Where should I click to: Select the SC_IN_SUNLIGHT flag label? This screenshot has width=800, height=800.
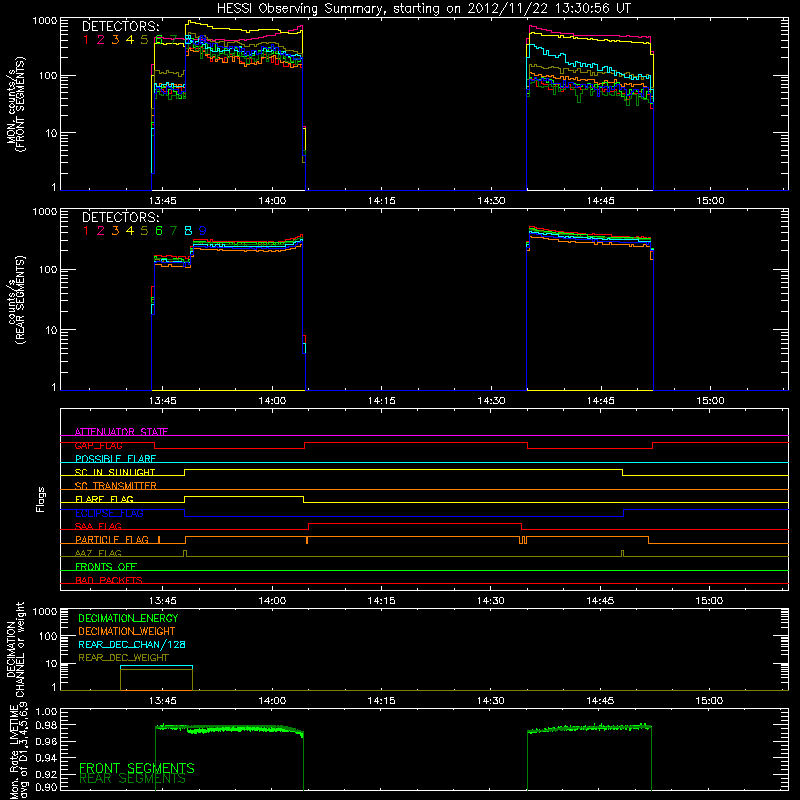(x=115, y=472)
